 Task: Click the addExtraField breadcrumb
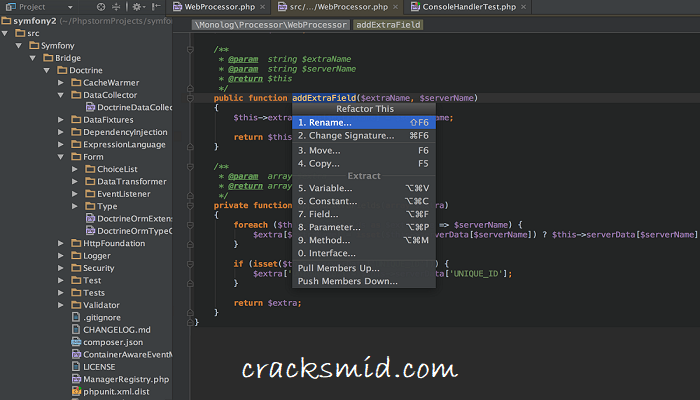[x=388, y=25]
